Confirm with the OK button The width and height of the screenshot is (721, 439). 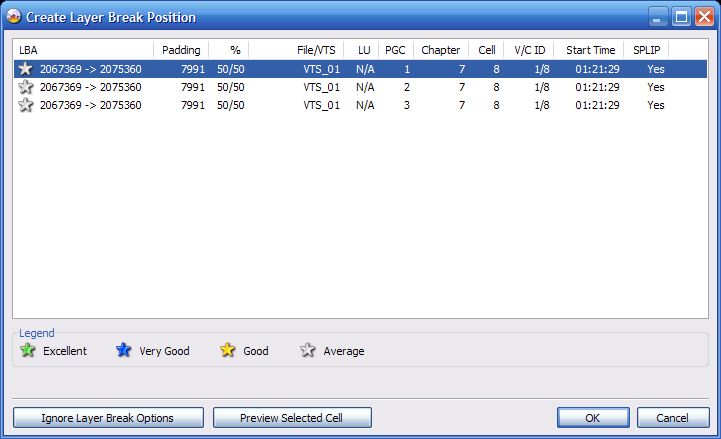(x=593, y=418)
